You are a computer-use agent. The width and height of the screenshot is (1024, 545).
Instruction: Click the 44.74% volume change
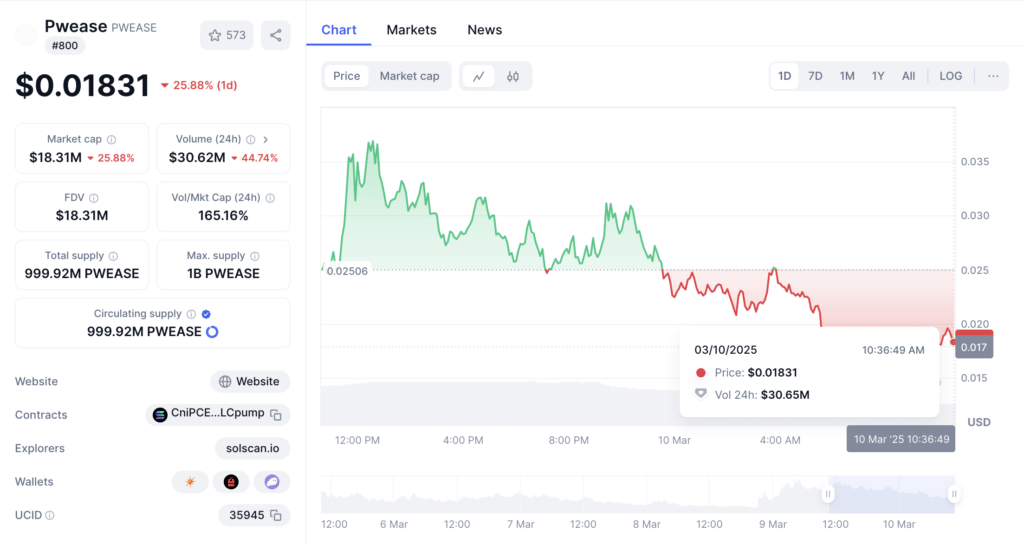pyautogui.click(x=259, y=158)
